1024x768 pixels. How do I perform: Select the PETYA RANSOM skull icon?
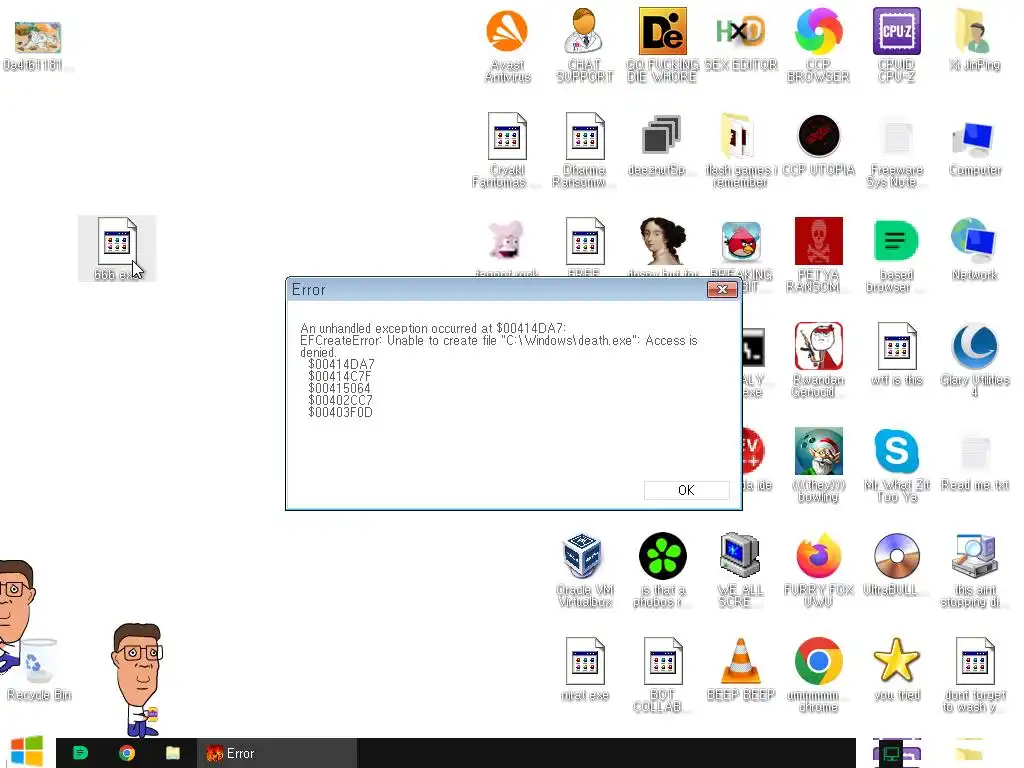click(x=818, y=255)
